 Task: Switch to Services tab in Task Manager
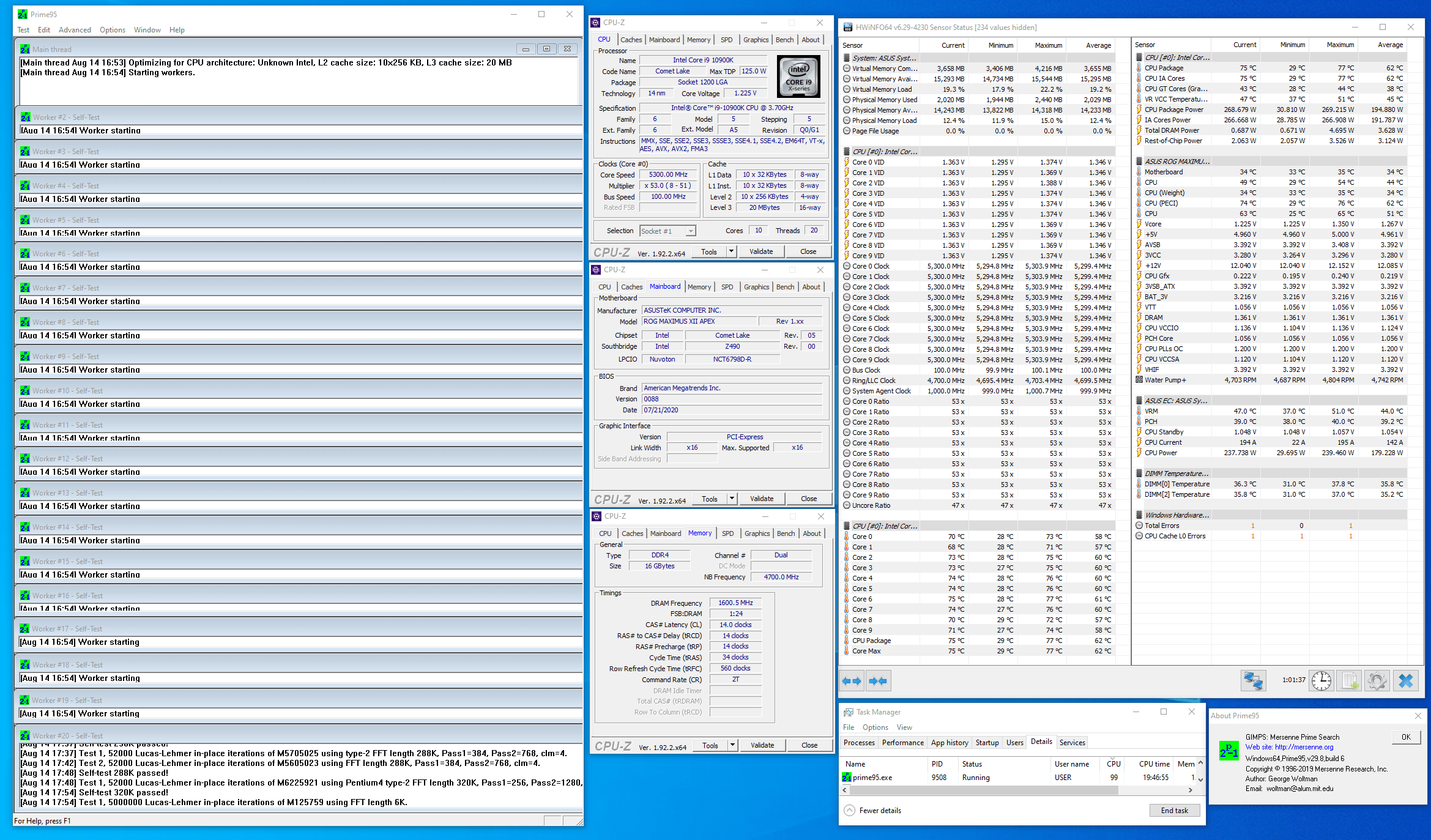coord(1072,743)
